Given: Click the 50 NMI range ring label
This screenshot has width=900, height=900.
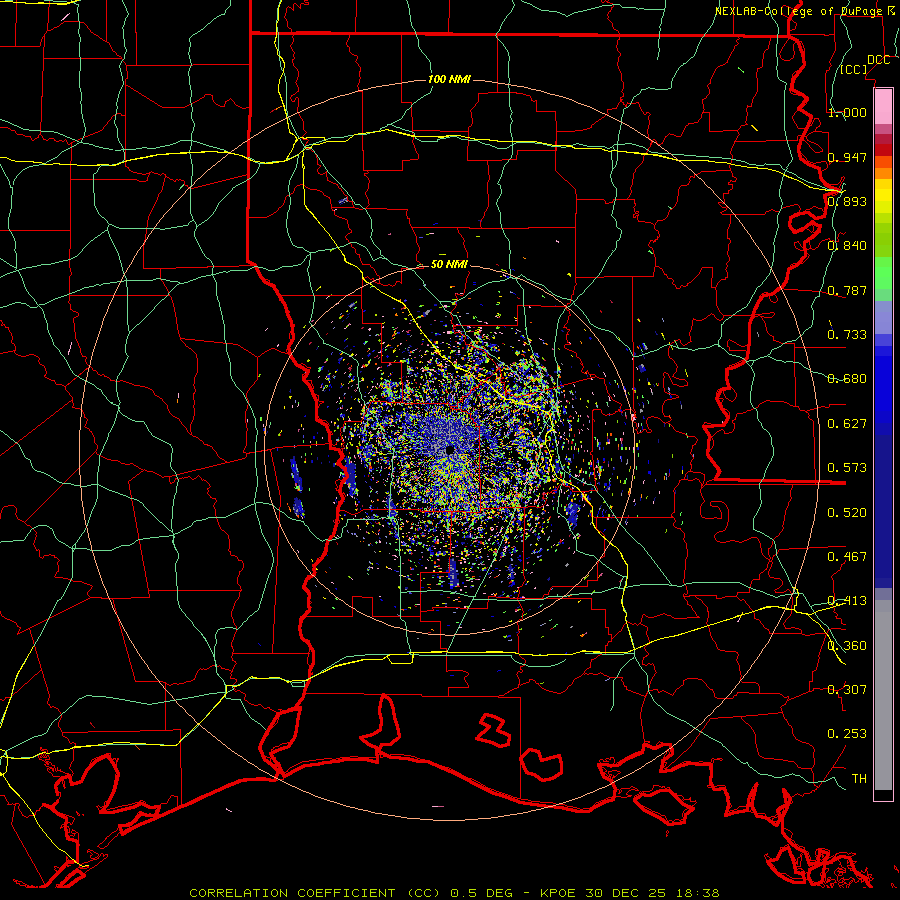Looking at the screenshot, I should click(449, 264).
